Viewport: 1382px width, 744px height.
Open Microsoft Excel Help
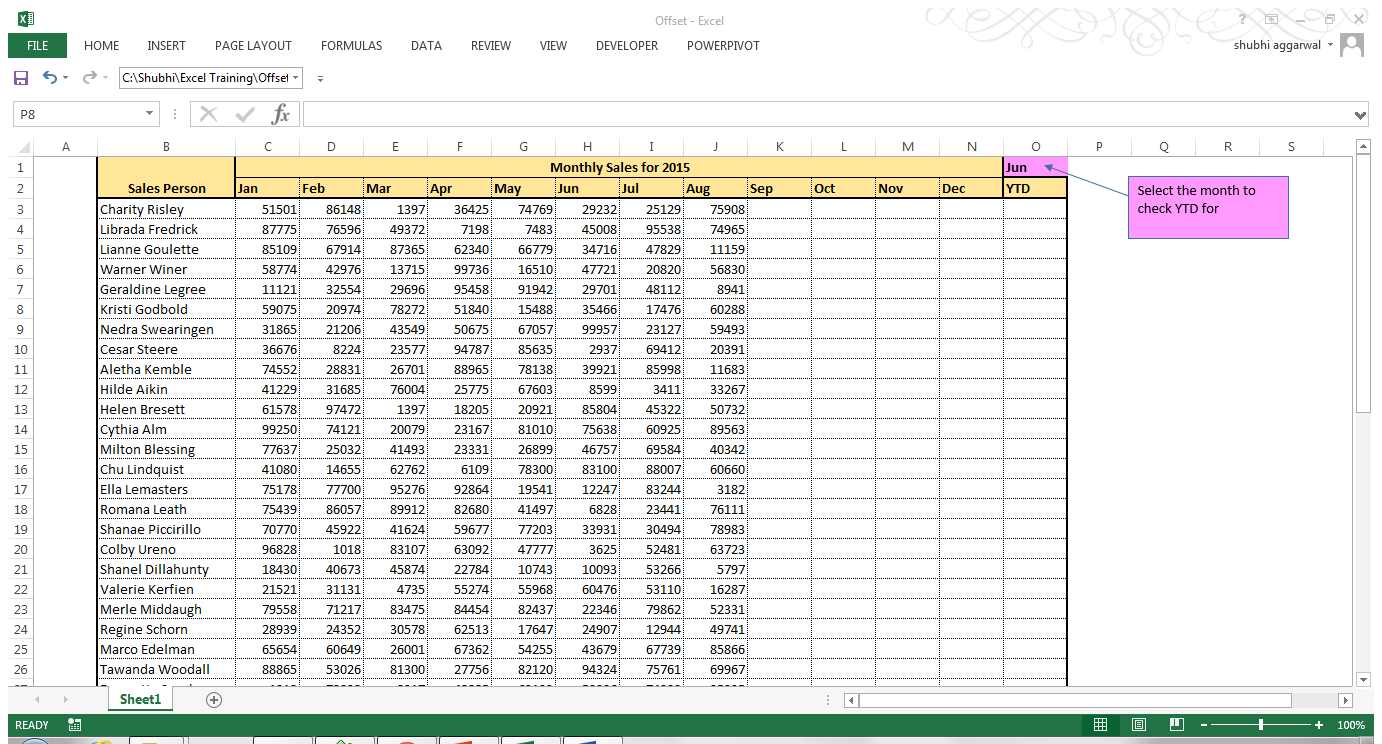[x=1242, y=20]
